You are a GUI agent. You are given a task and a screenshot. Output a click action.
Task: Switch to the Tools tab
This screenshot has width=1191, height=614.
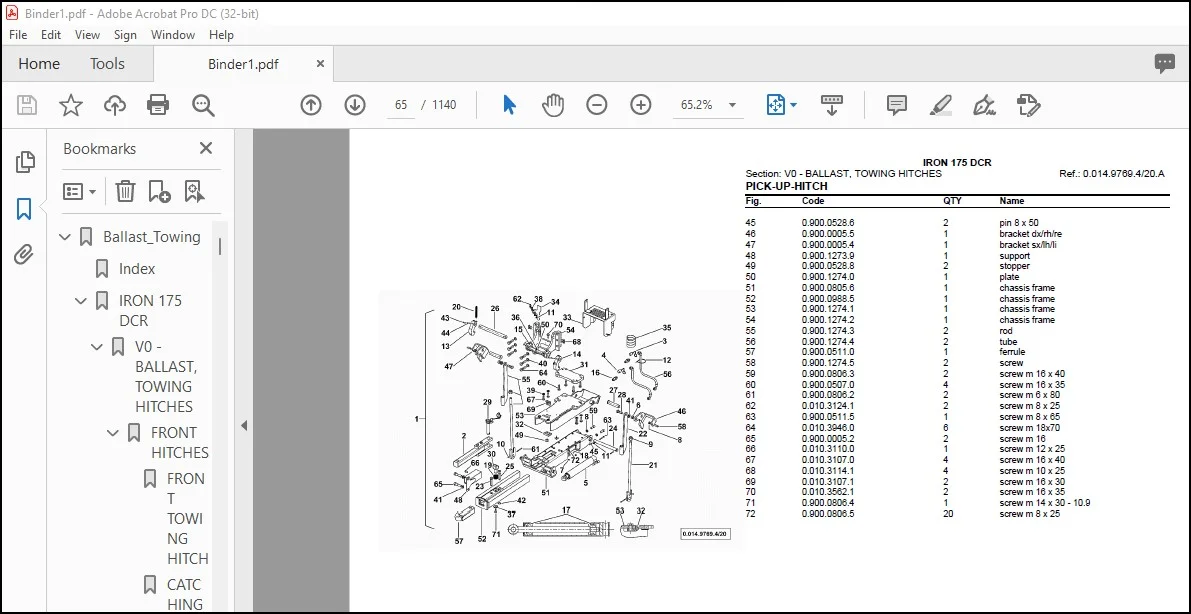pyautogui.click(x=107, y=64)
